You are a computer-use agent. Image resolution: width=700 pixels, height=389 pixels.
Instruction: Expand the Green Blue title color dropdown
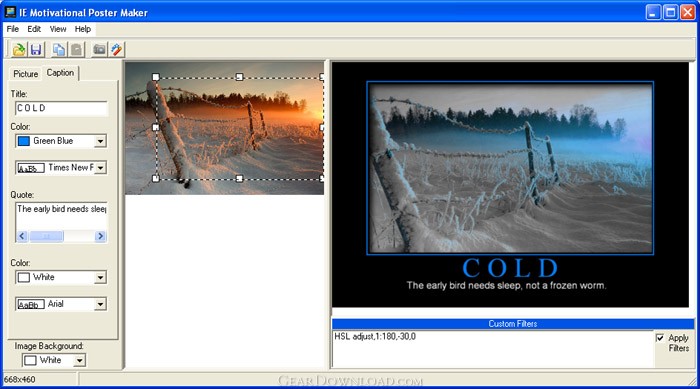100,141
